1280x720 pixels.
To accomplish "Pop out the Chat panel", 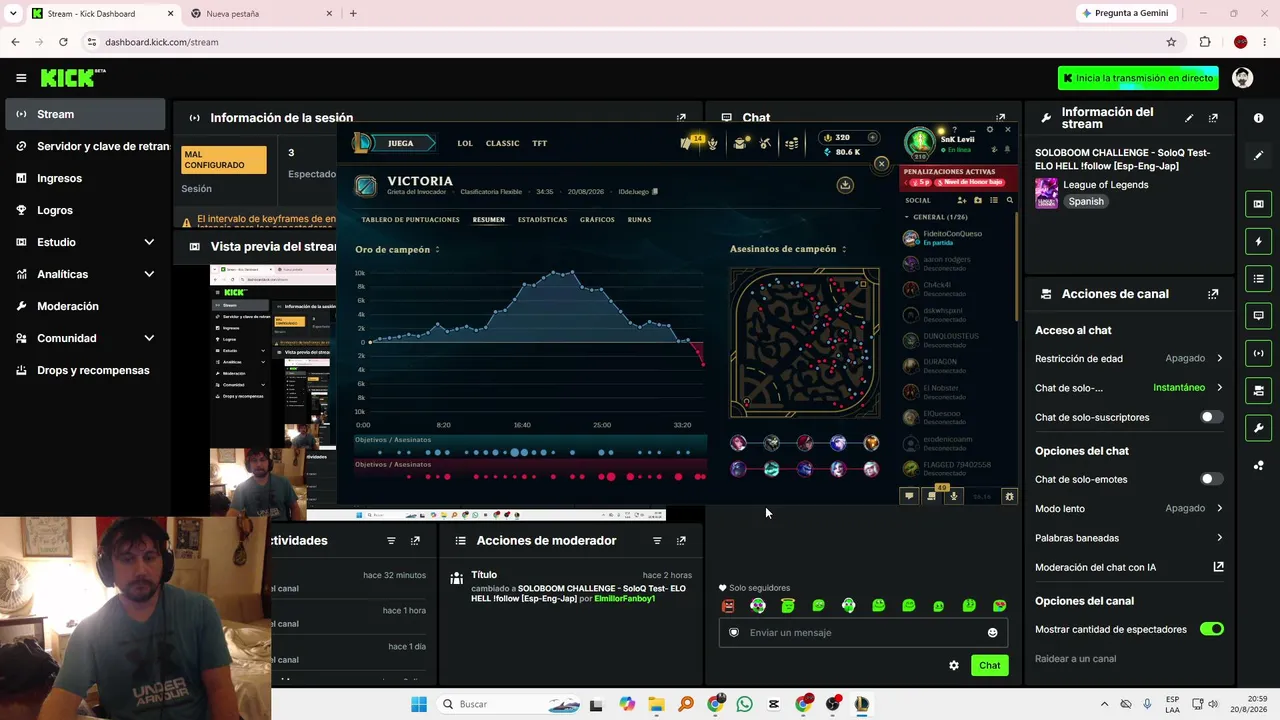I will 1001,118.
